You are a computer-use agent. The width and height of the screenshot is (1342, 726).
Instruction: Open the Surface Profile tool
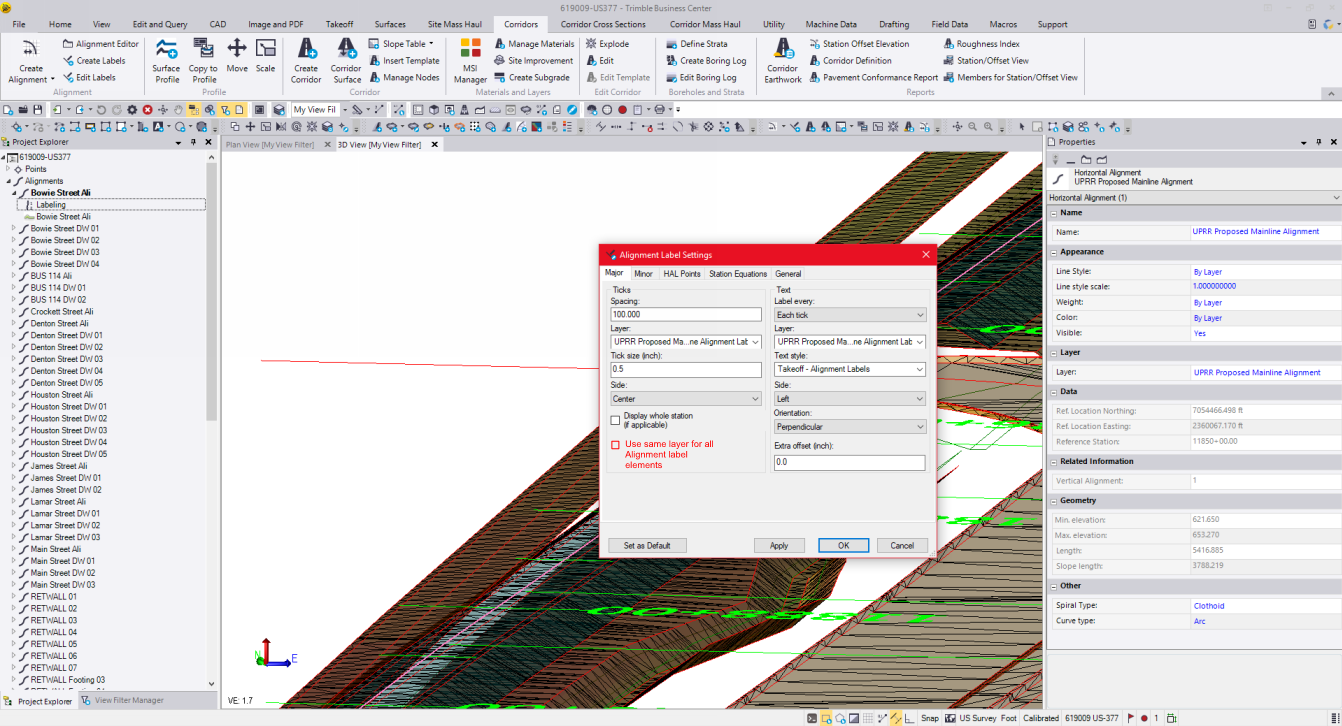[x=166, y=60]
